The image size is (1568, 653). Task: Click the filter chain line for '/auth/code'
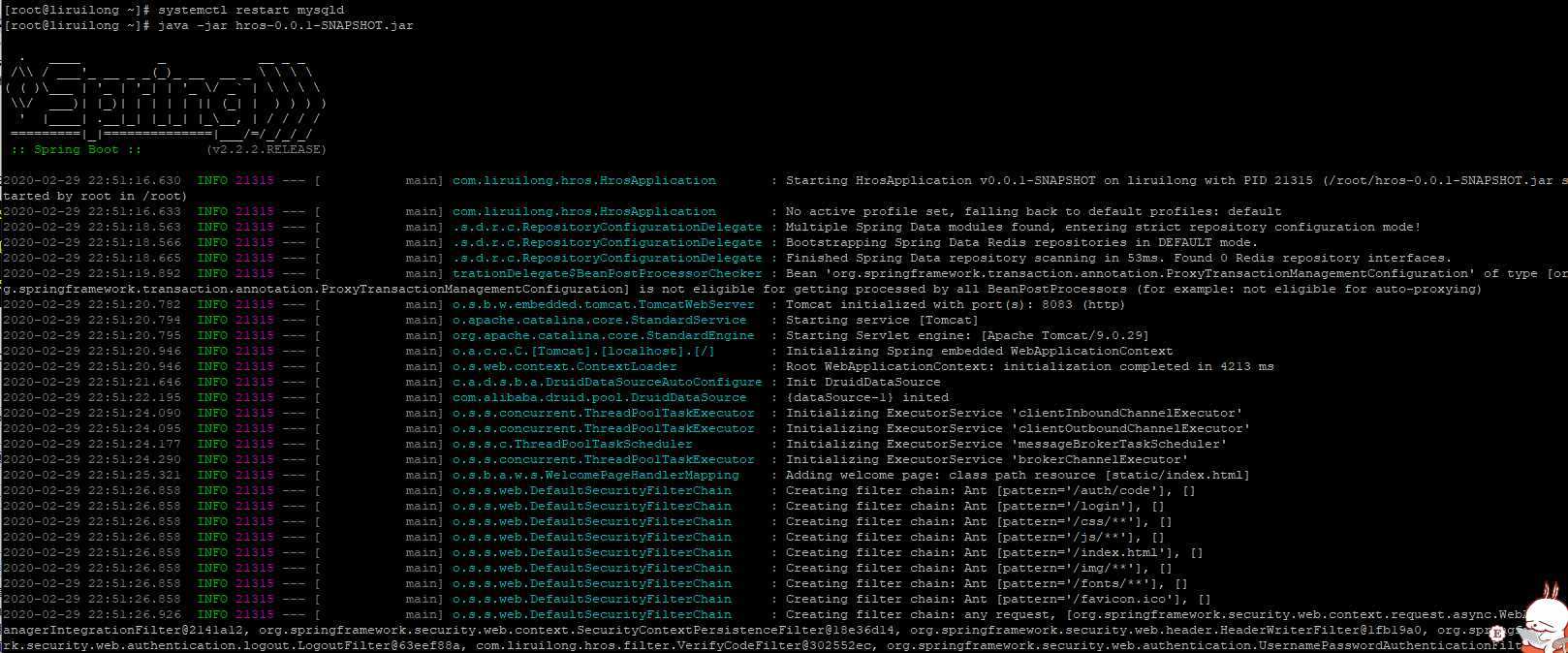point(990,490)
